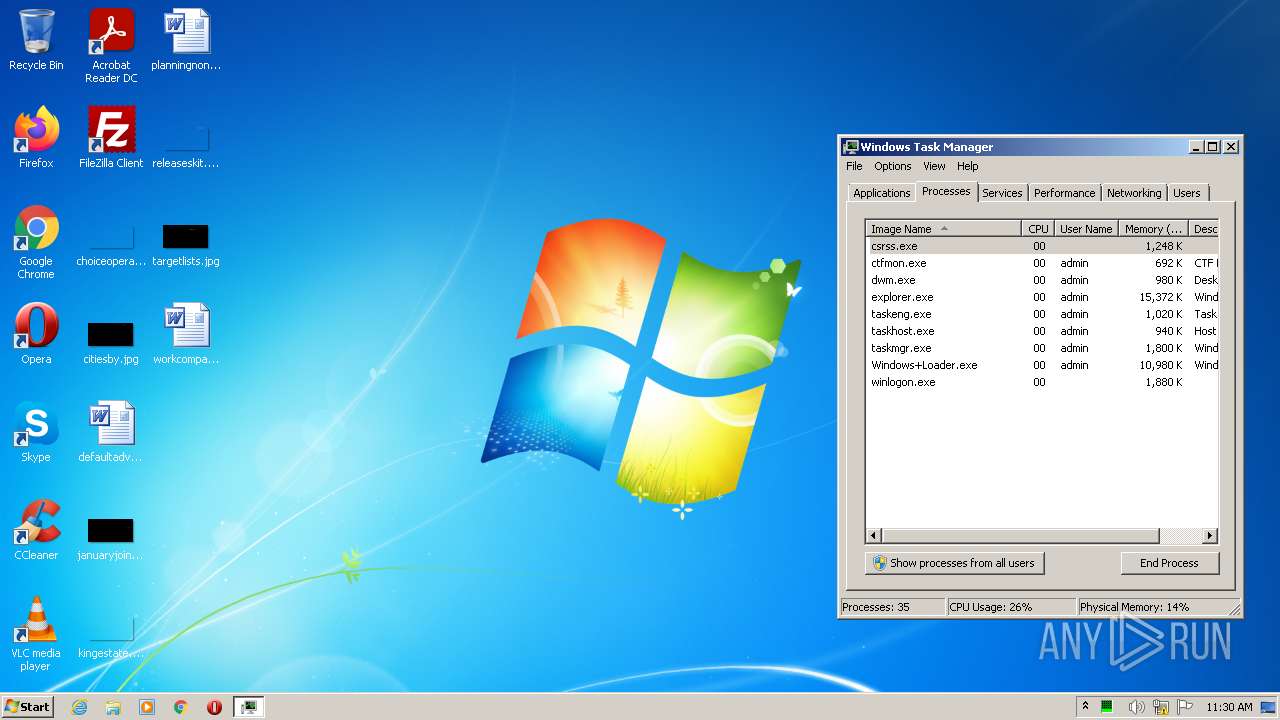Select the explorer.exe process row
This screenshot has width=1280, height=720.
(x=1042, y=297)
